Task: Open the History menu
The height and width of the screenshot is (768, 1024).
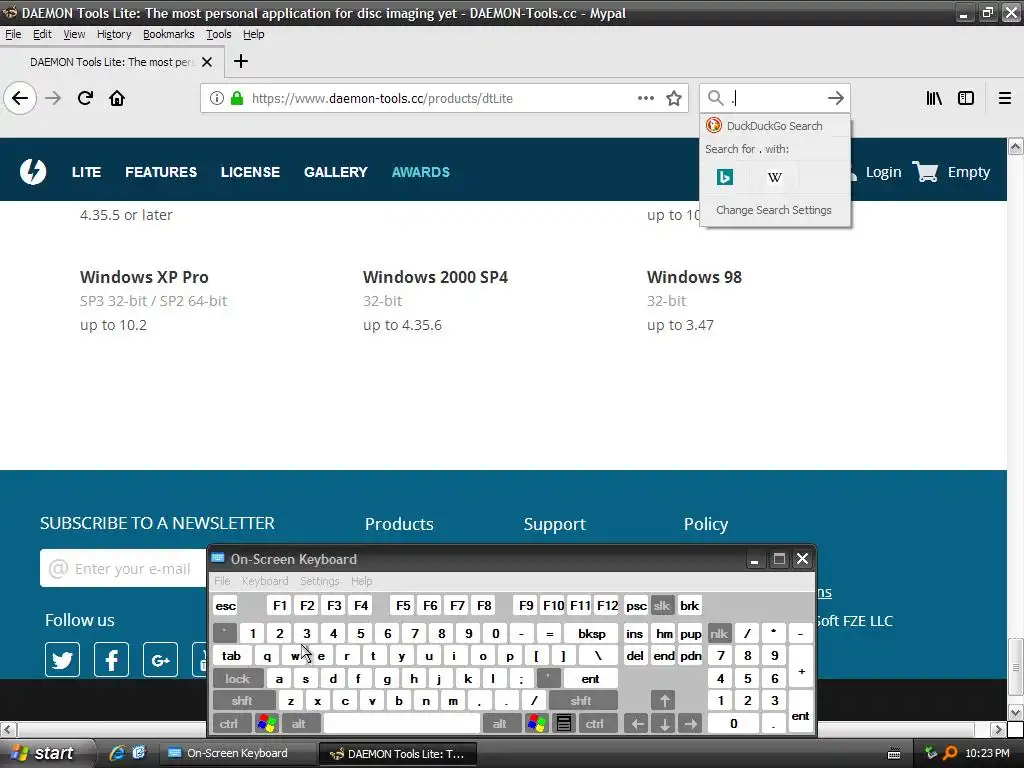Action: coord(114,34)
